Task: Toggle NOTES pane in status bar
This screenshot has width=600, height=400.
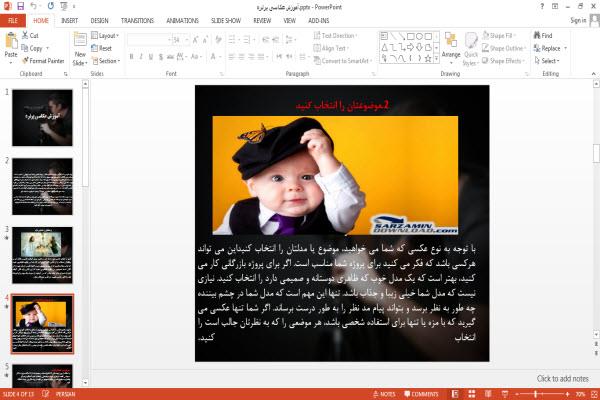Action: coord(384,394)
